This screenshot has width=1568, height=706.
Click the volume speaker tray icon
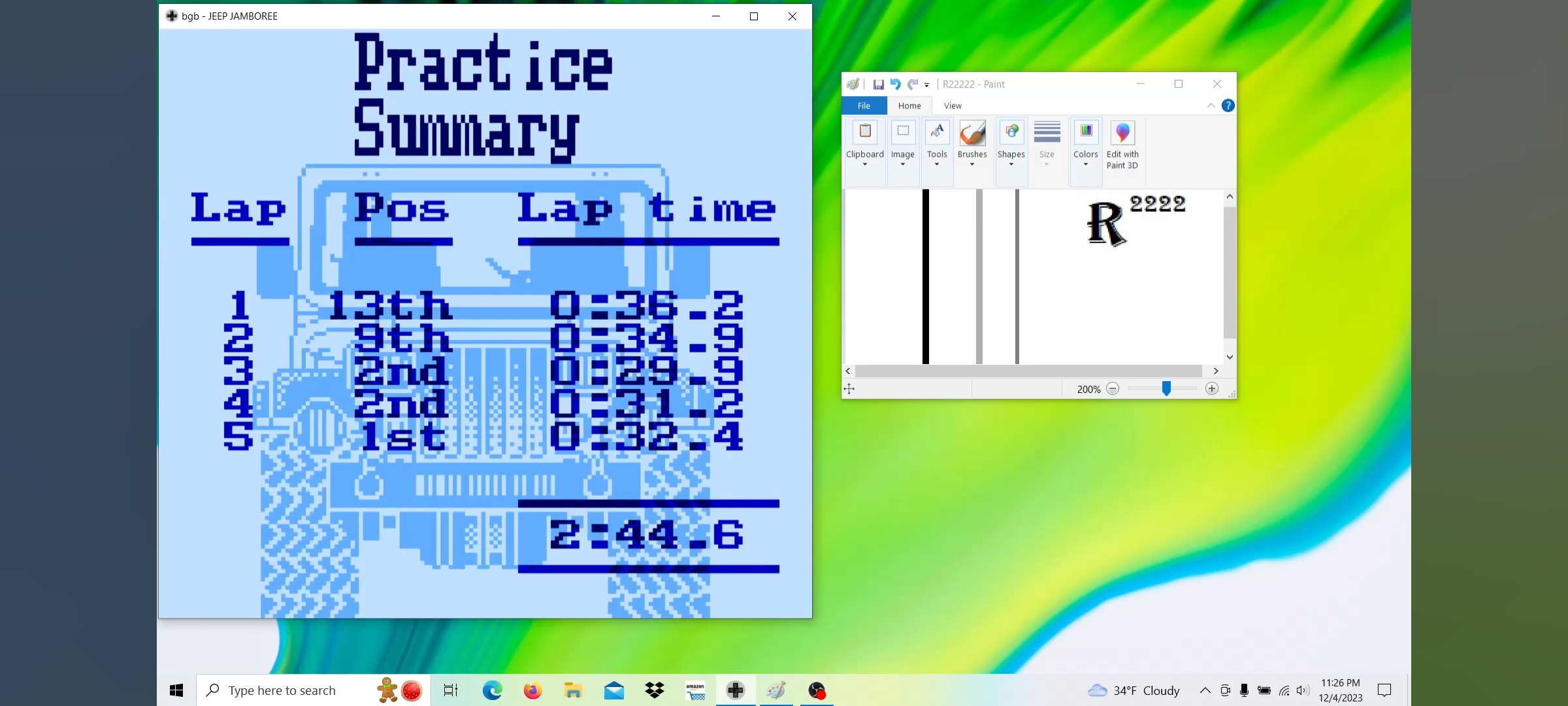pyautogui.click(x=1303, y=690)
